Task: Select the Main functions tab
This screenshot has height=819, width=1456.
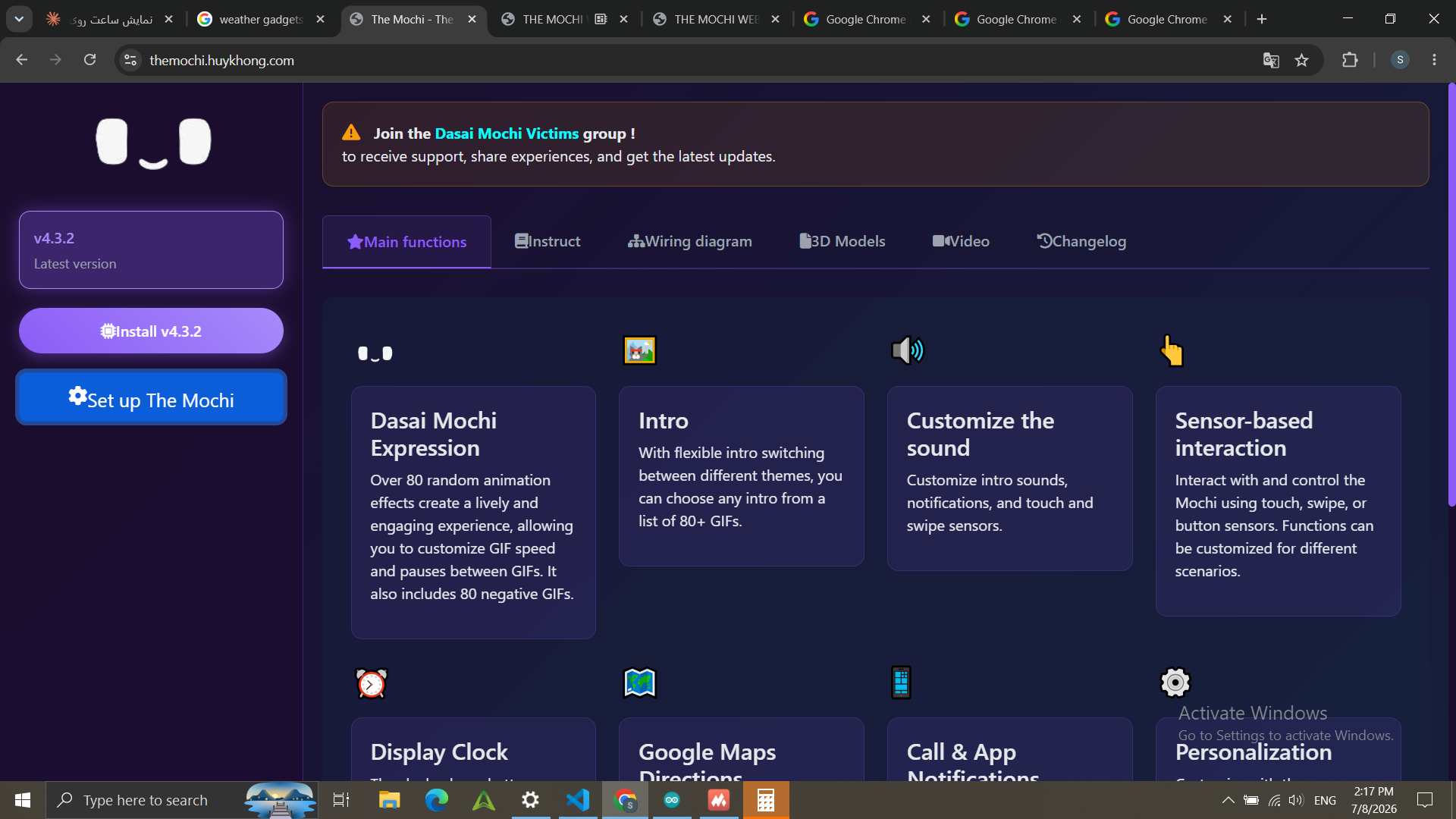Action: 406,242
